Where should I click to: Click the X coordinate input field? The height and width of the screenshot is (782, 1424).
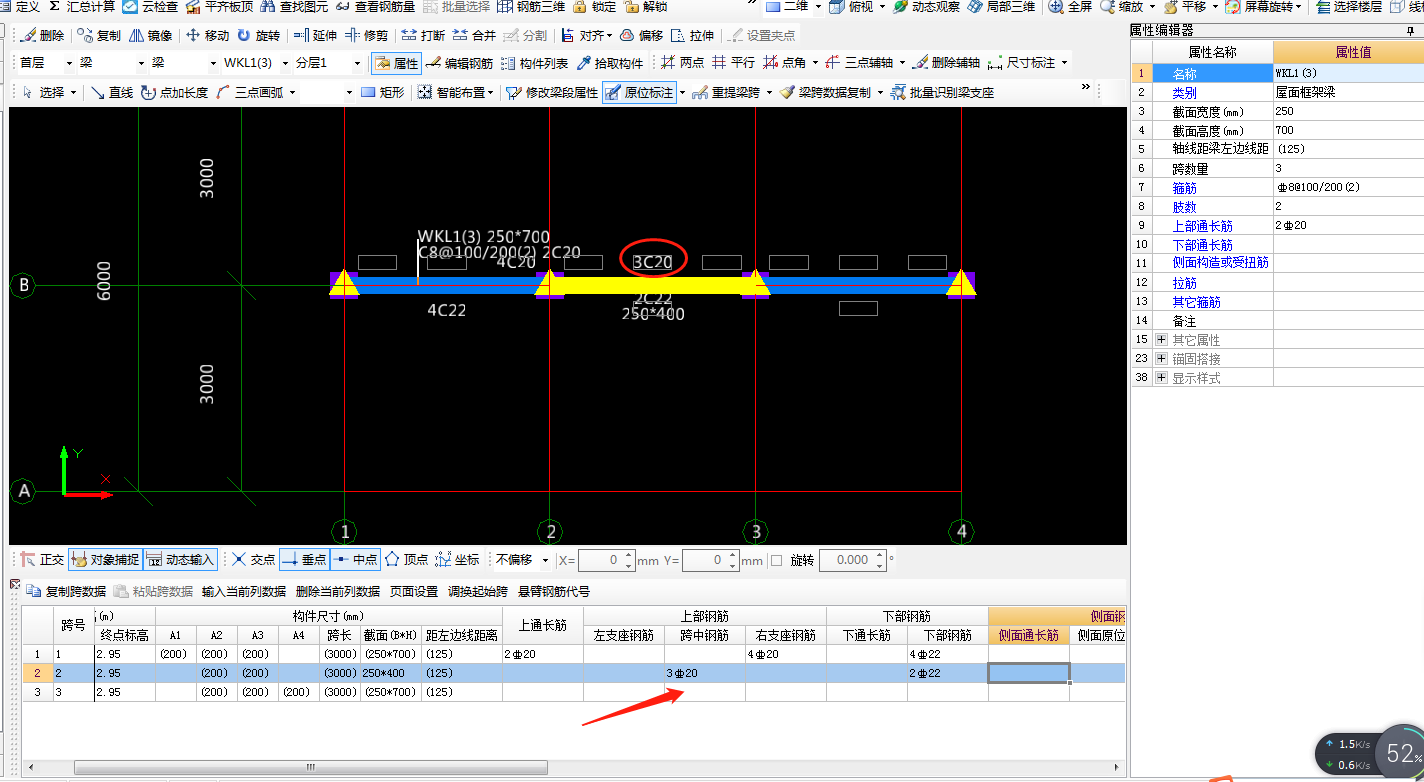point(608,560)
